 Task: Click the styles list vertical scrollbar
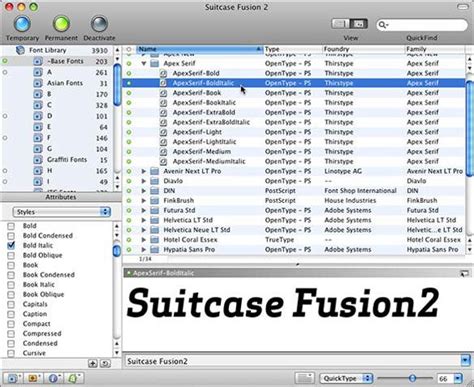tap(117, 251)
